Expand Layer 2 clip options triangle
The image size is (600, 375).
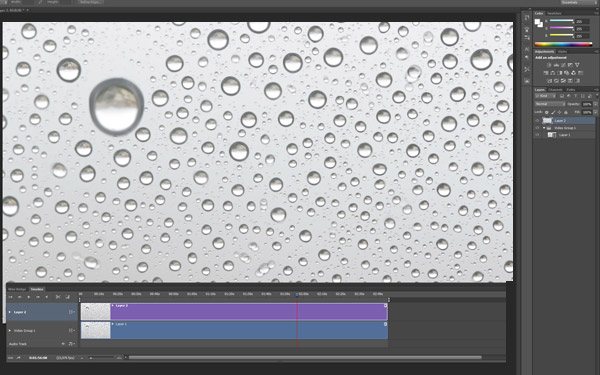[x=112, y=305]
